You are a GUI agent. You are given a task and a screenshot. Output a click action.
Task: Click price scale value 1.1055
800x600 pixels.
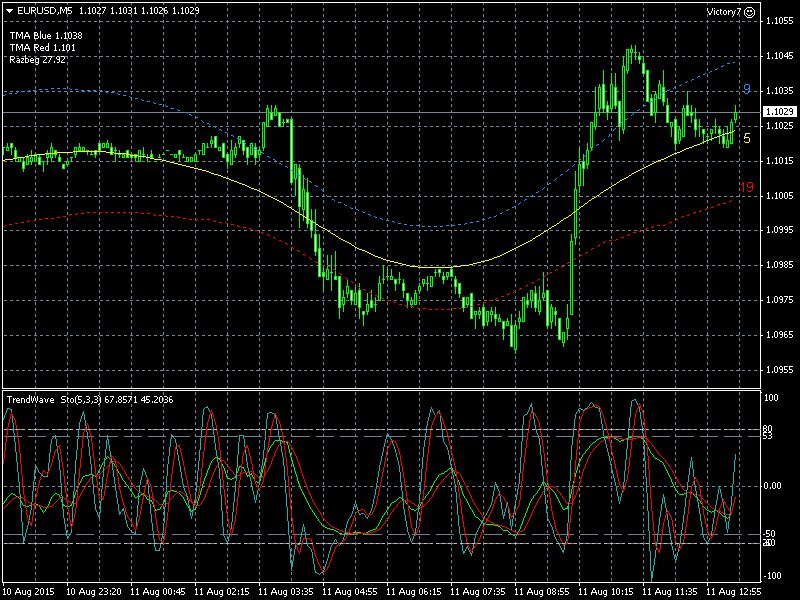[780, 21]
